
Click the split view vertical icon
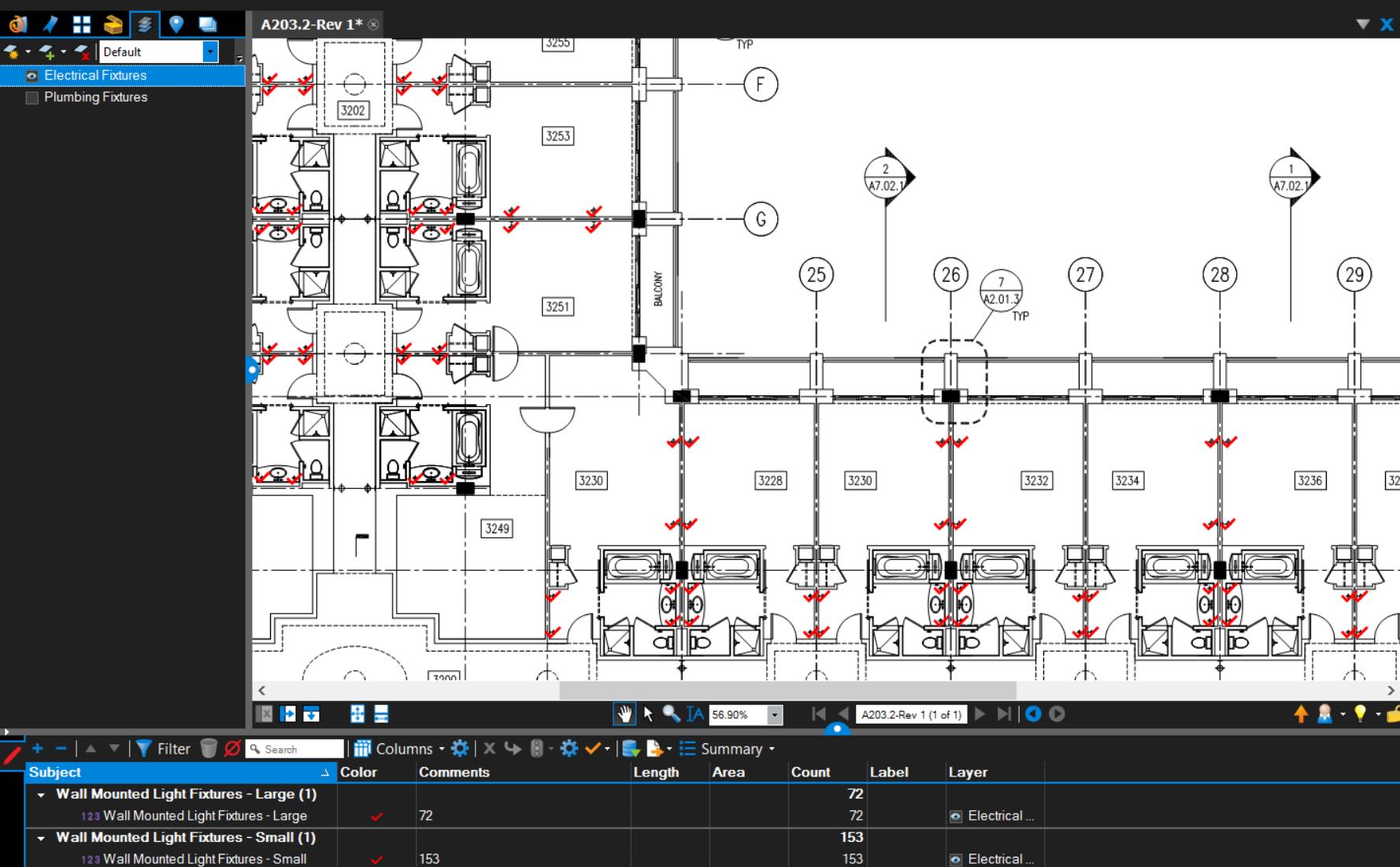point(288,714)
